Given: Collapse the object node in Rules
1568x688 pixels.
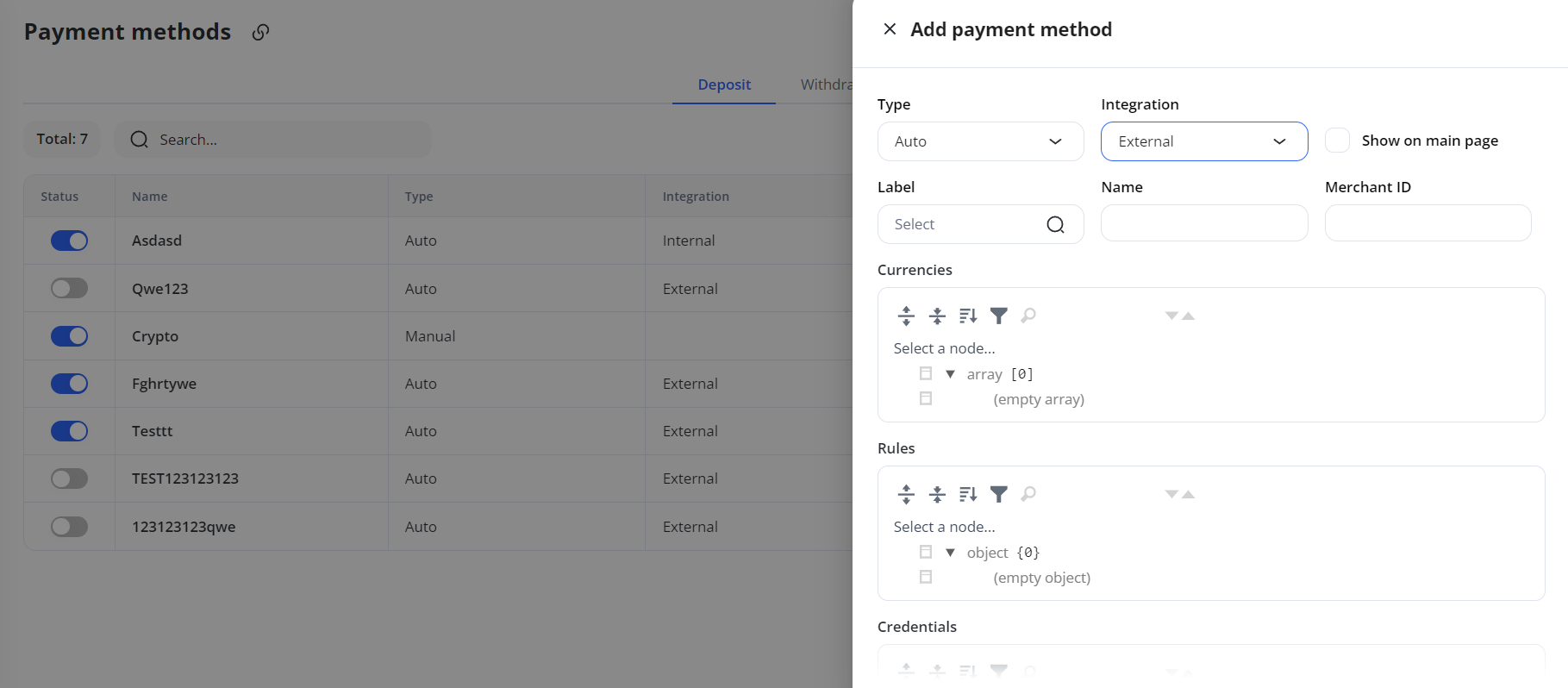Looking at the screenshot, I should tap(950, 552).
